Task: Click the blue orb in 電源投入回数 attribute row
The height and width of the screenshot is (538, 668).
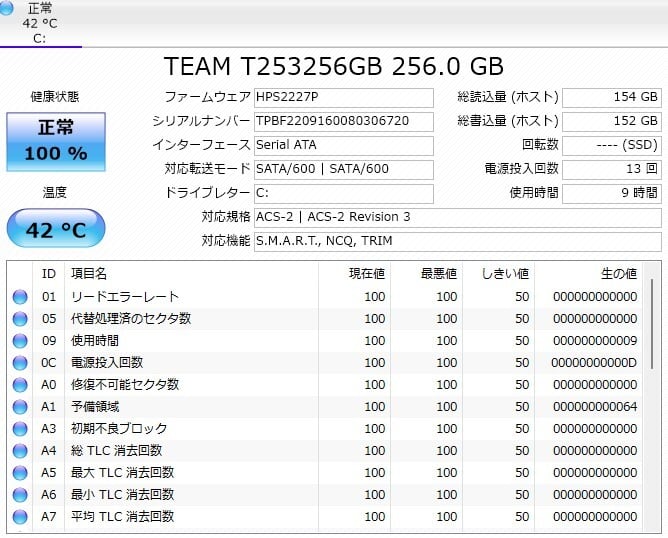Action: click(20, 363)
